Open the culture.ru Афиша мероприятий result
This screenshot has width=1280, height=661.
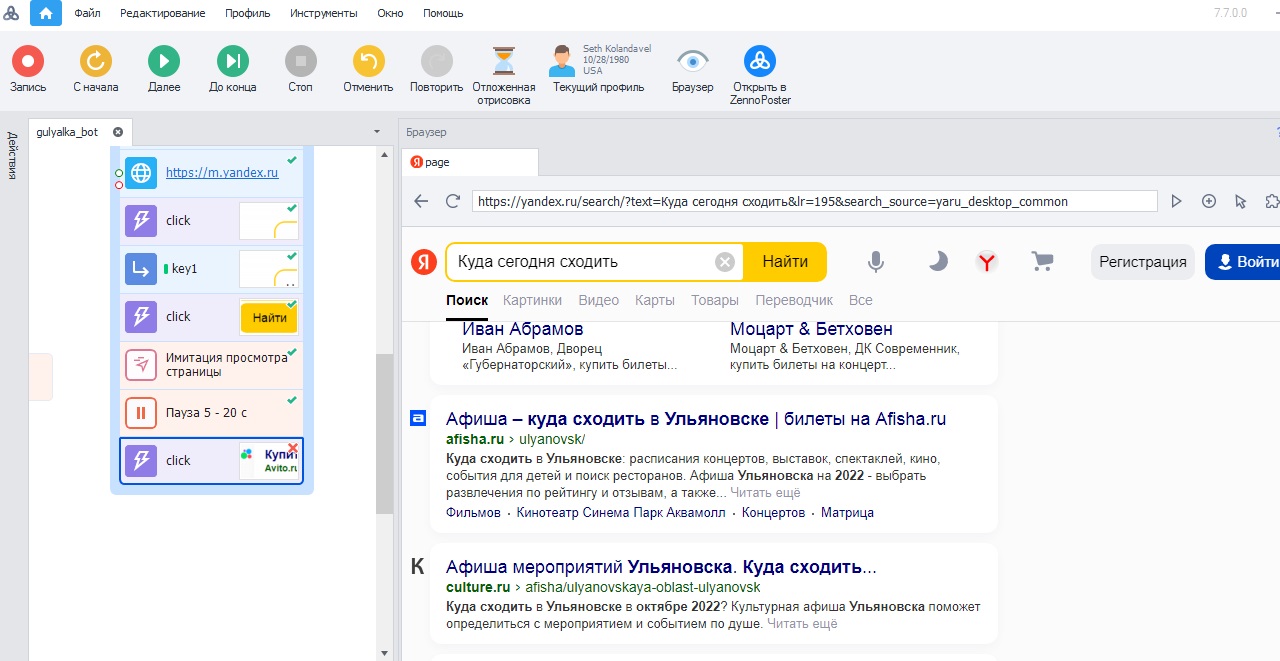tap(661, 567)
